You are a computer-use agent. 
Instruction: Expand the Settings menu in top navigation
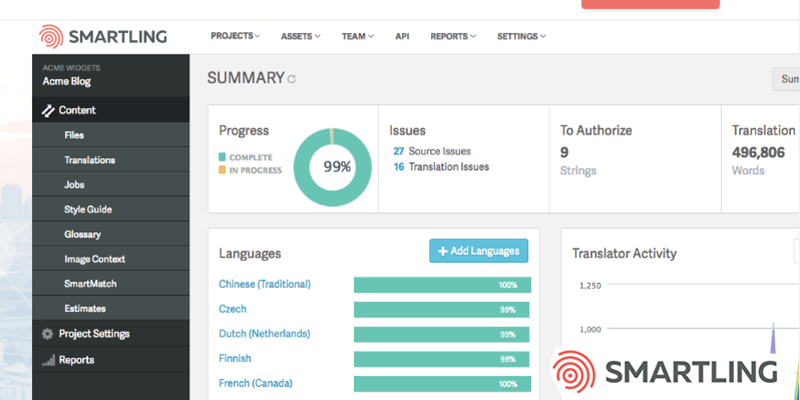pos(521,36)
